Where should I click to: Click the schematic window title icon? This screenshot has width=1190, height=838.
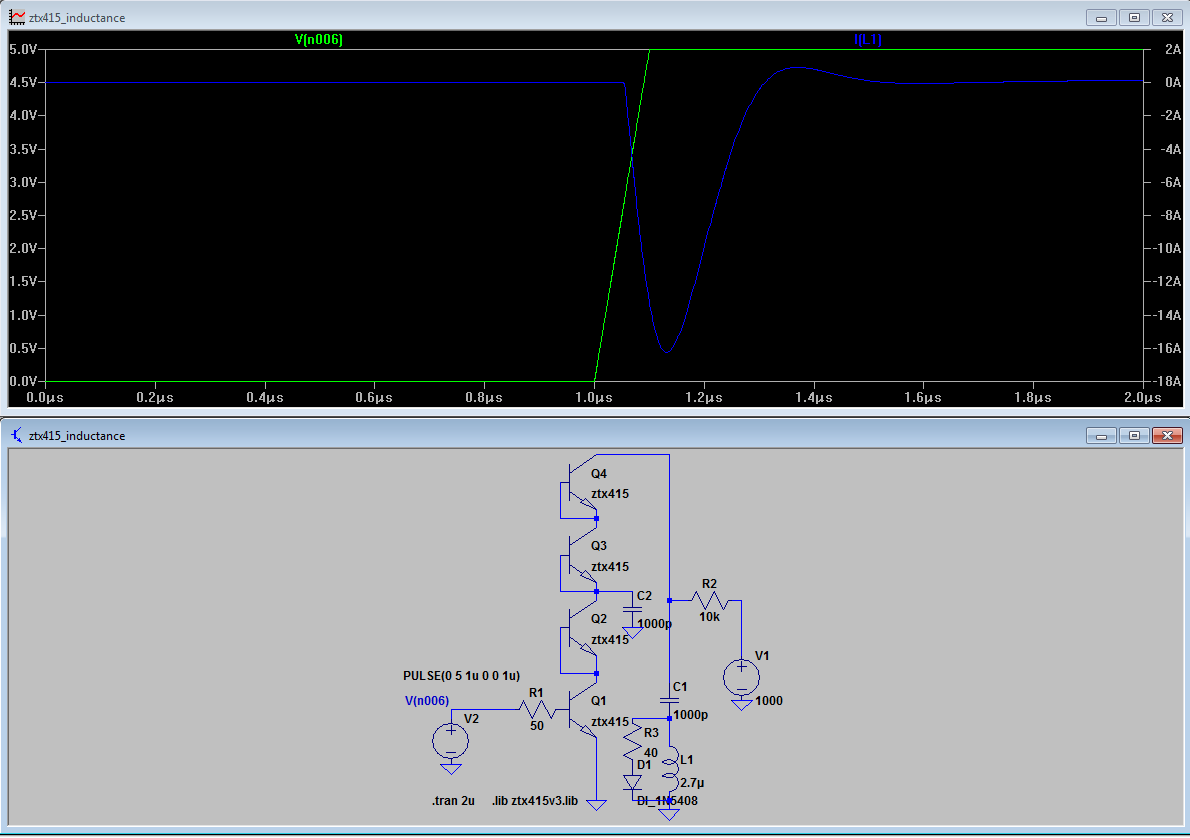point(17,435)
